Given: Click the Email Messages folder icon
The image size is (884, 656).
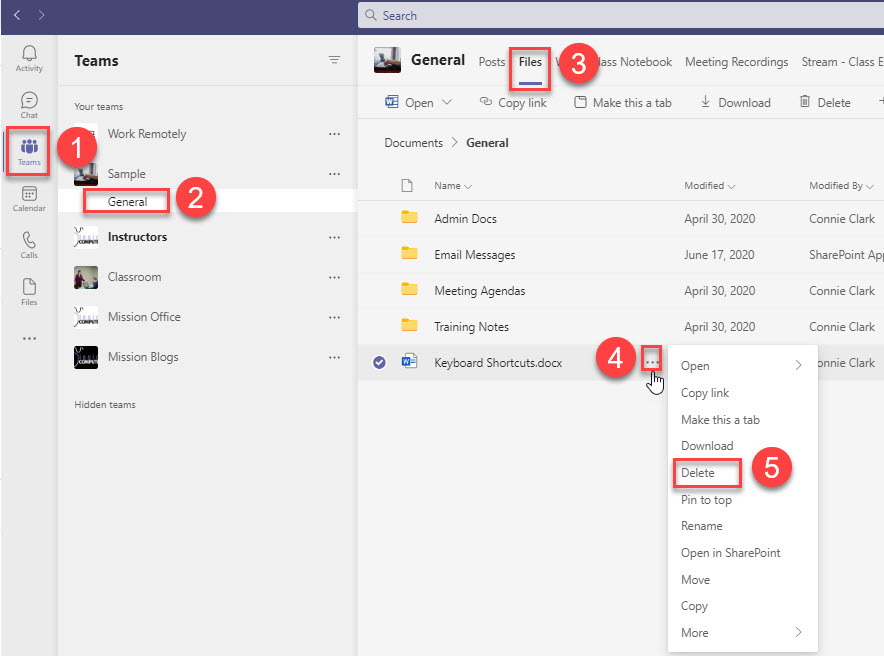Looking at the screenshot, I should (409, 254).
